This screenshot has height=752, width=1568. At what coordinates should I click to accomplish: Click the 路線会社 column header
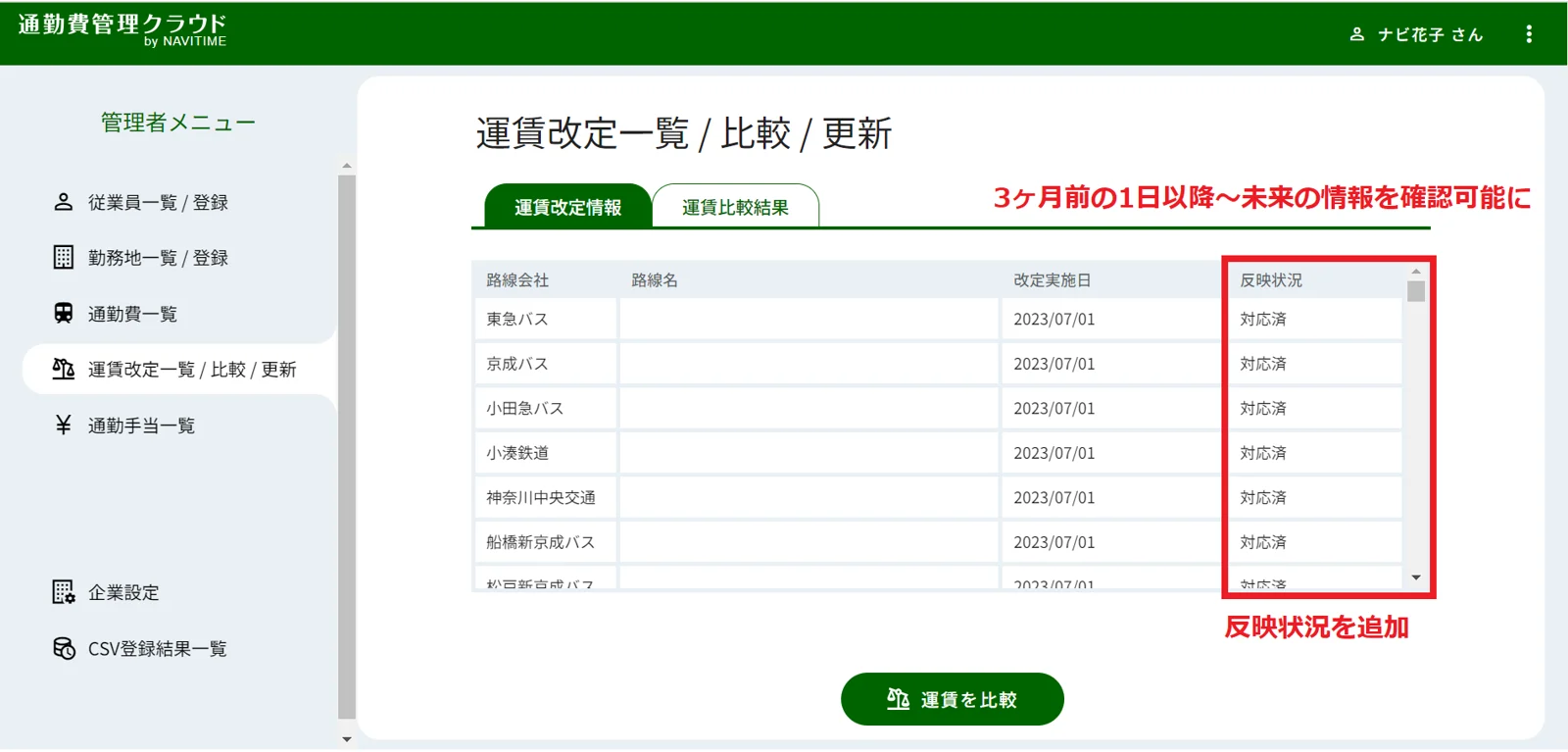[x=517, y=280]
